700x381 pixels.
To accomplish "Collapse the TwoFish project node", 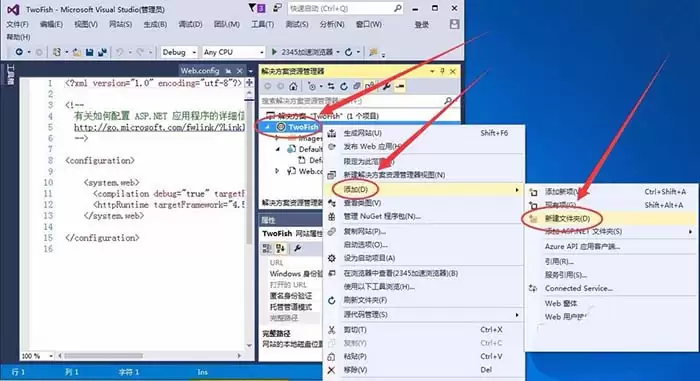I will pos(267,127).
